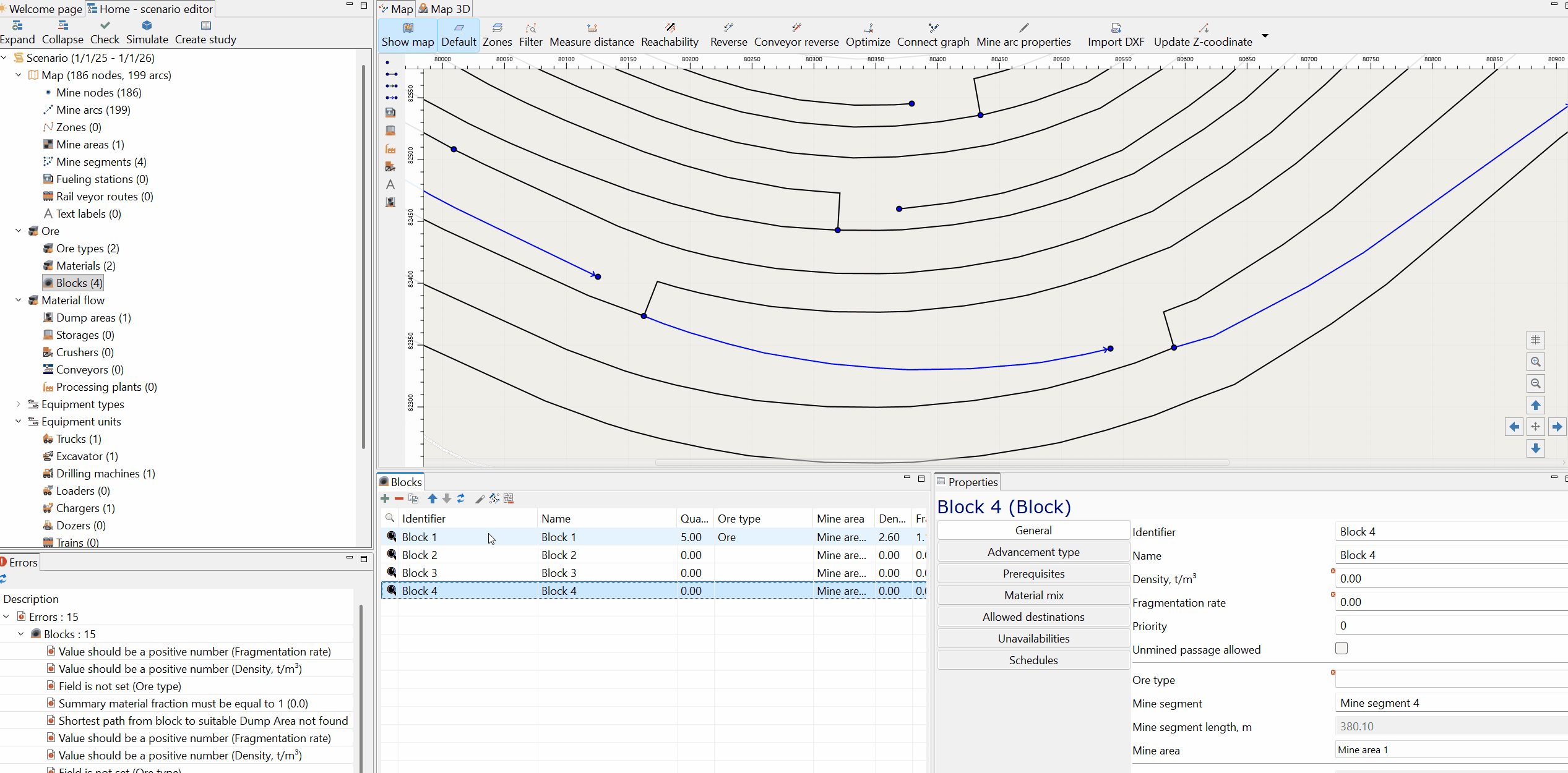This screenshot has height=773, width=1568.
Task: Select the Reachability tool
Action: [x=670, y=35]
